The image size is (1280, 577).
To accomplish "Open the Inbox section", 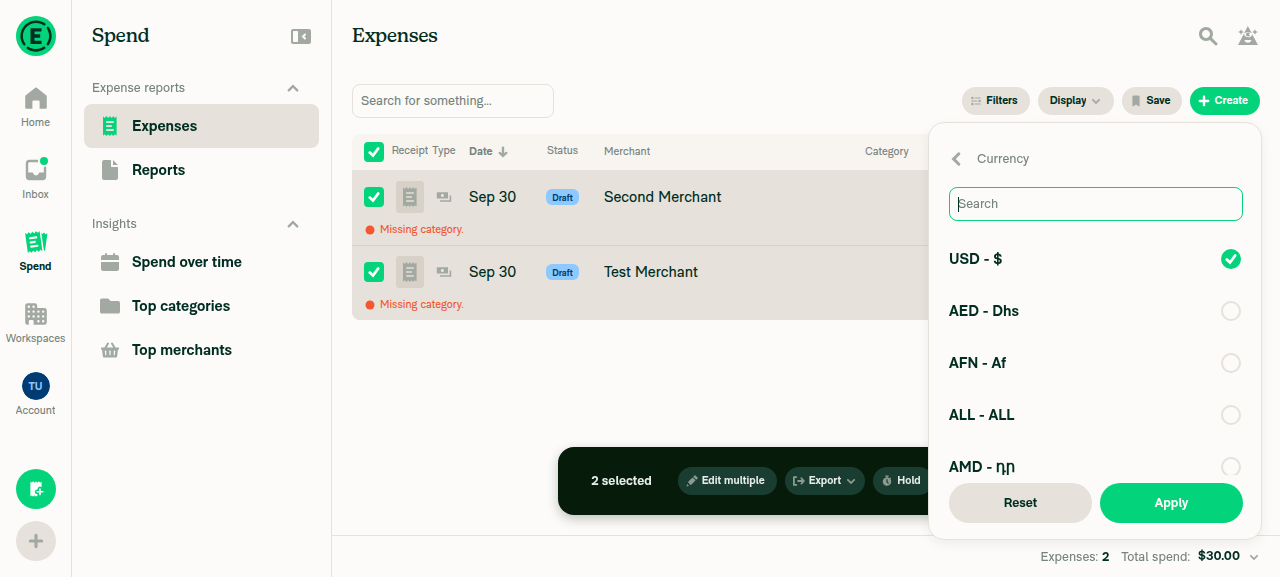I will click(x=36, y=179).
